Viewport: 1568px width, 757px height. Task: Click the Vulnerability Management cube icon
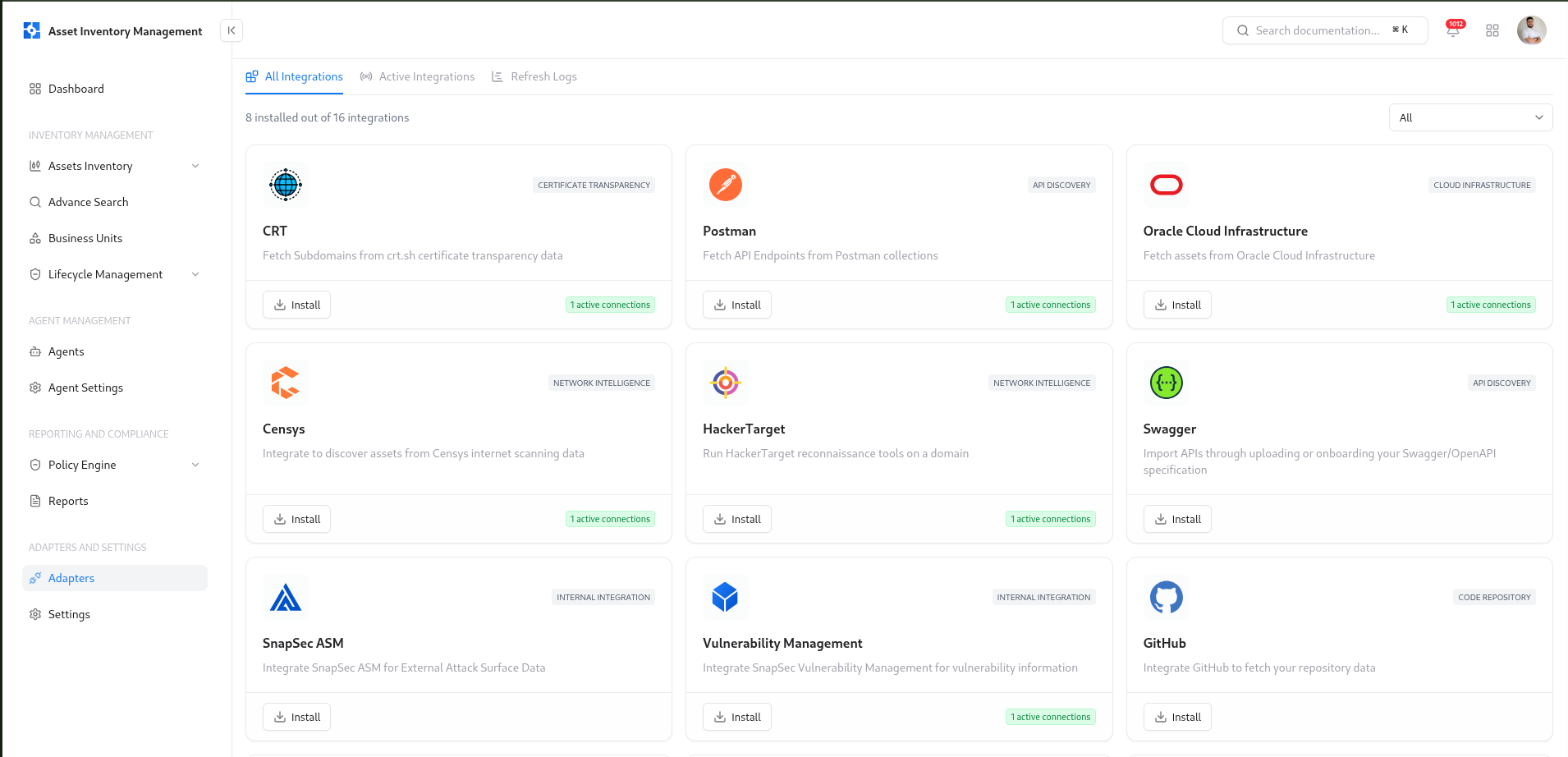click(726, 597)
